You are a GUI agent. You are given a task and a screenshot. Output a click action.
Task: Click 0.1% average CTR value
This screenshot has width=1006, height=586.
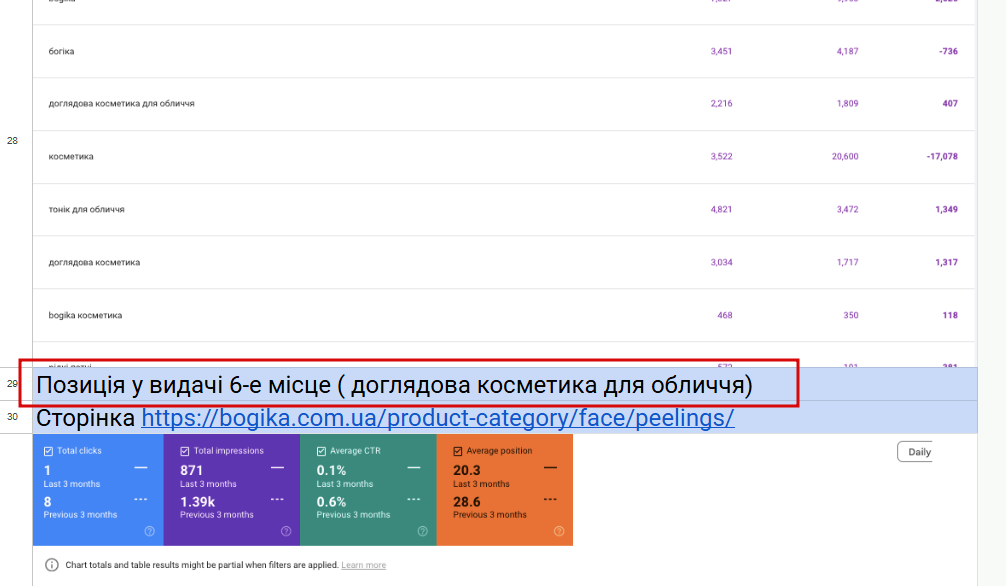tap(331, 470)
